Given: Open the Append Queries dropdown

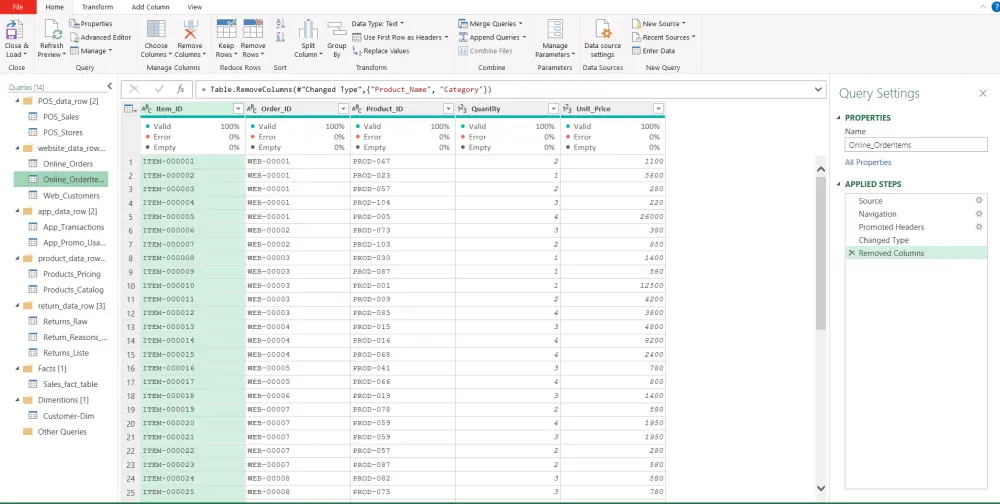Looking at the screenshot, I should coord(492,37).
